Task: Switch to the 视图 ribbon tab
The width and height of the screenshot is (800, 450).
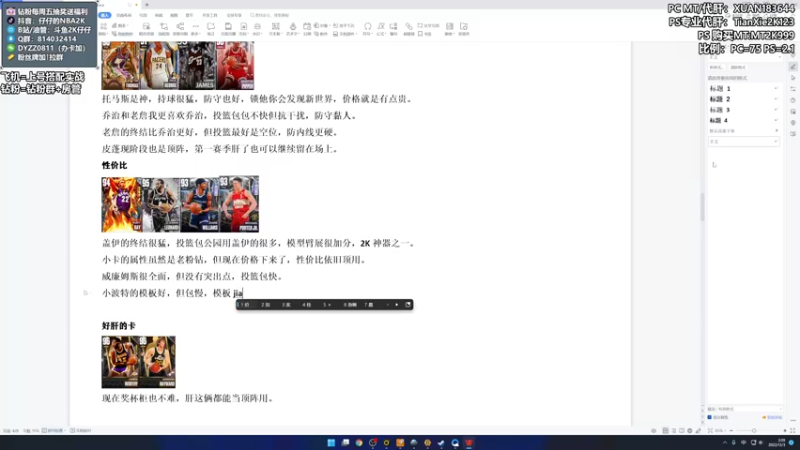Action: tap(174, 15)
